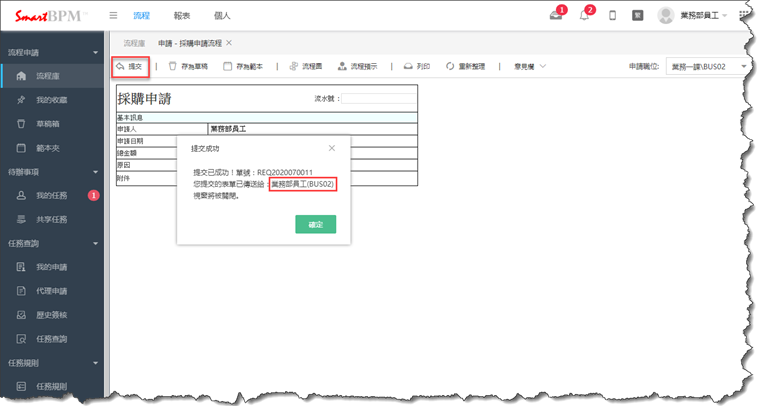757x406 pixels.
Task: Open 任務規則 item at sidebar bottom
Action: (52, 386)
